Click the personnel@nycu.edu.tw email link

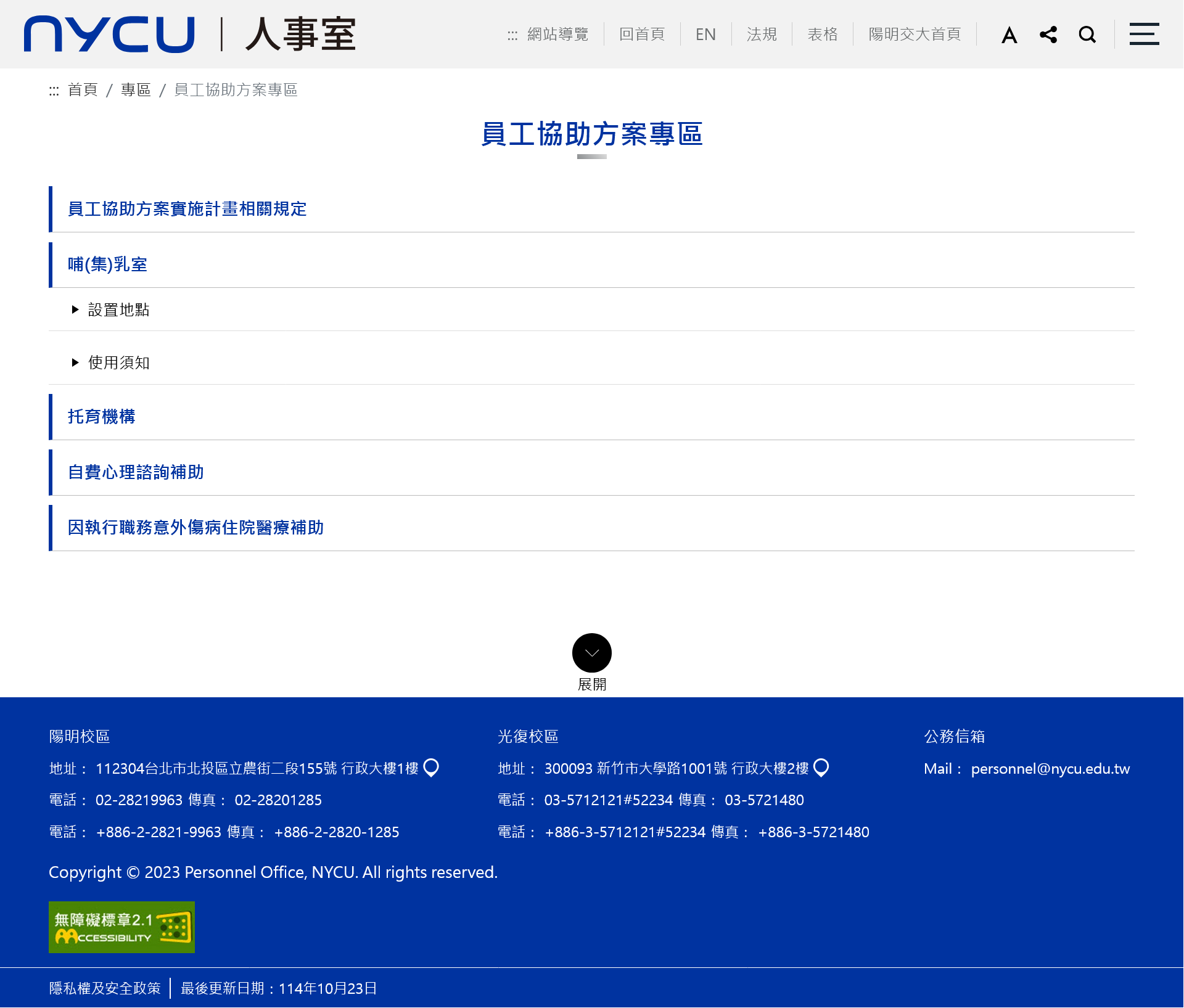tap(1050, 769)
